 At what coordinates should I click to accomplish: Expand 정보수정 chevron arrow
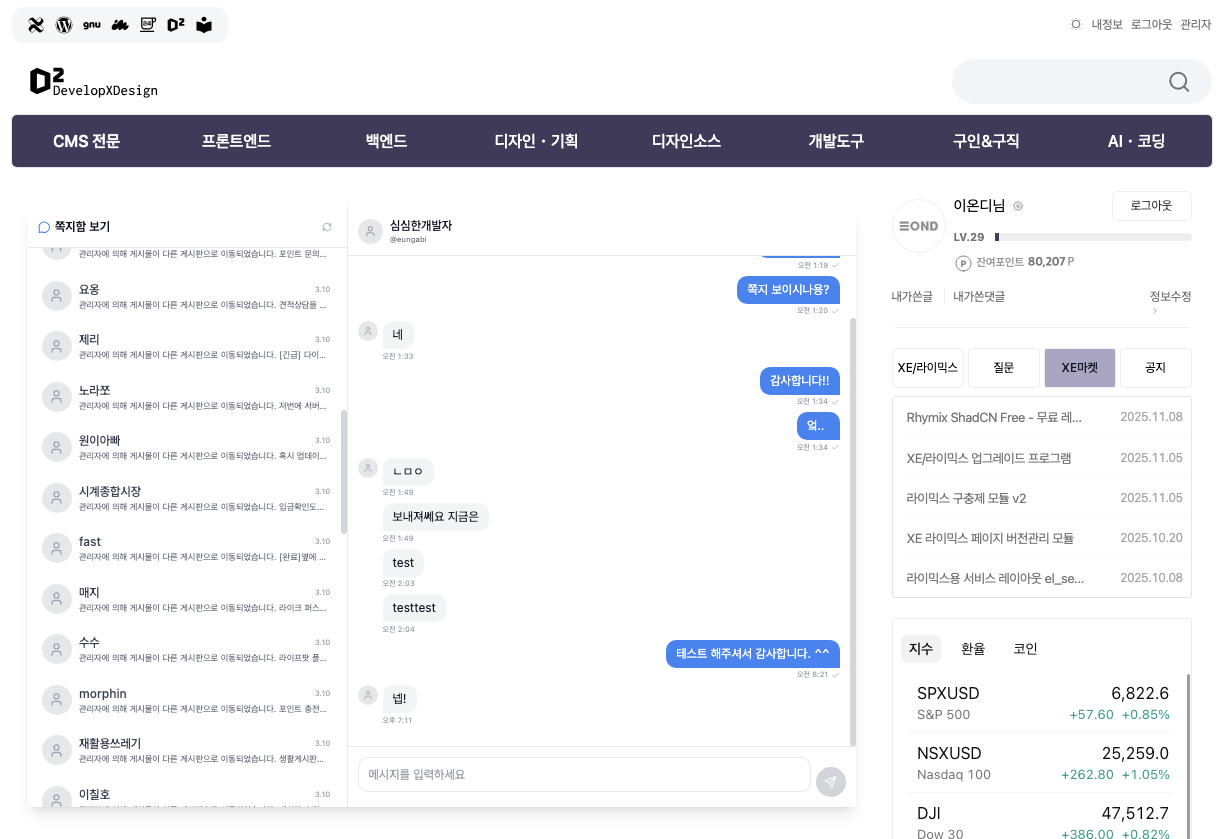point(1153,311)
